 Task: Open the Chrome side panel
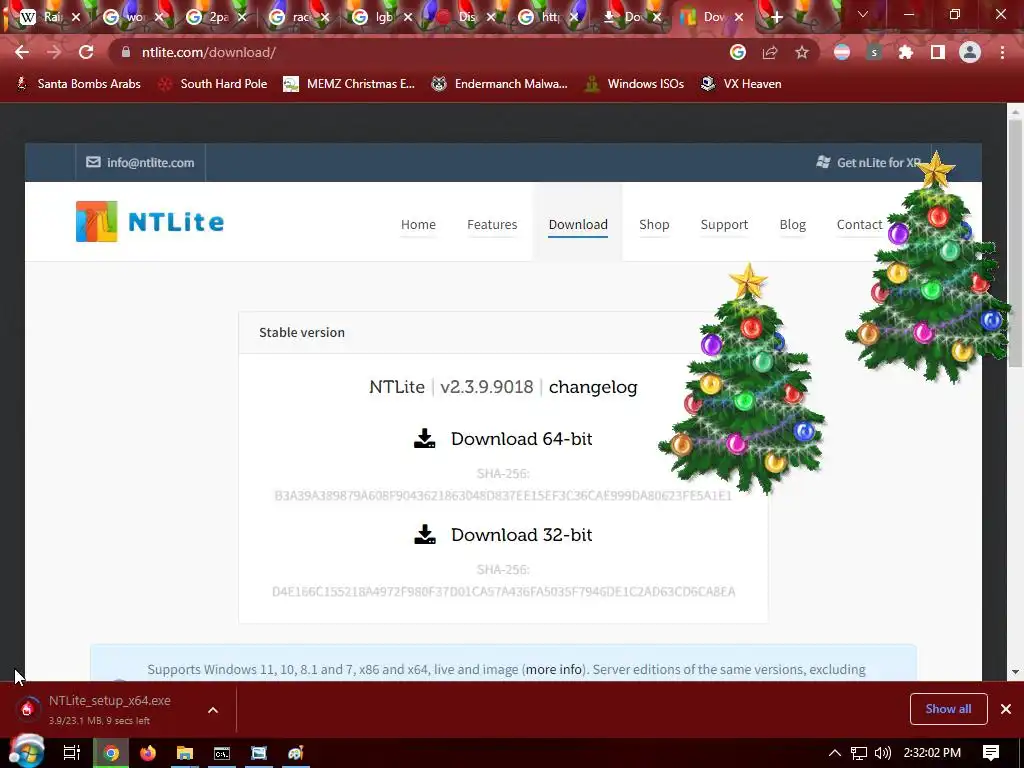[938, 52]
